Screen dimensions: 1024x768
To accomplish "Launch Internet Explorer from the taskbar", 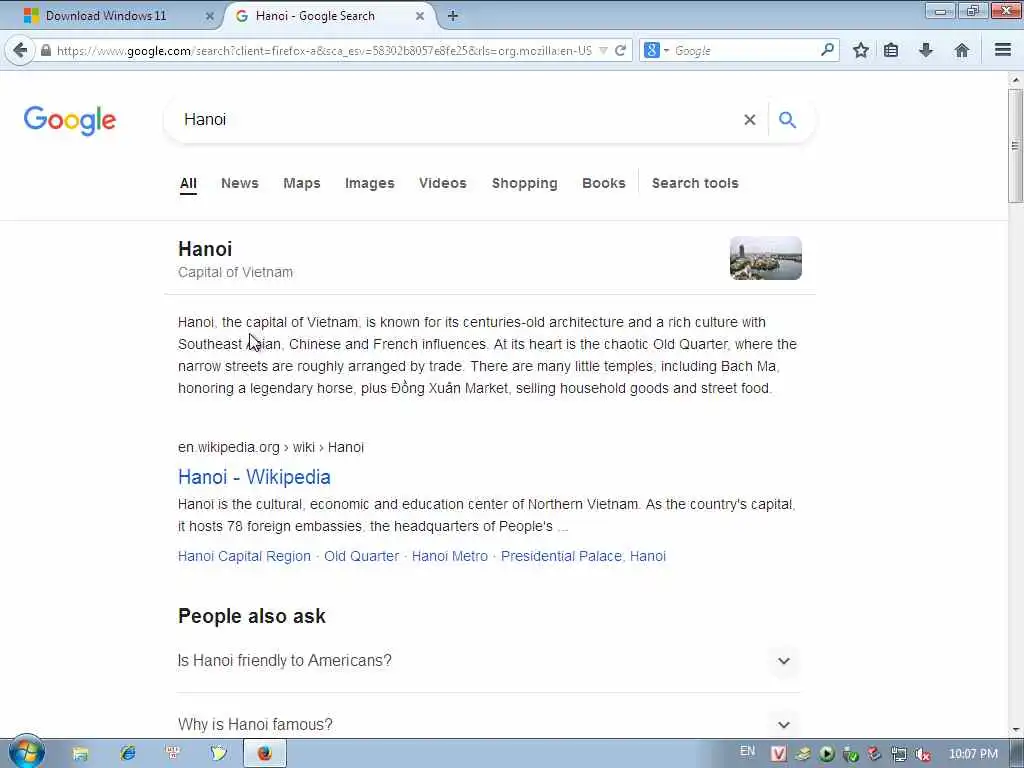I will (x=127, y=753).
